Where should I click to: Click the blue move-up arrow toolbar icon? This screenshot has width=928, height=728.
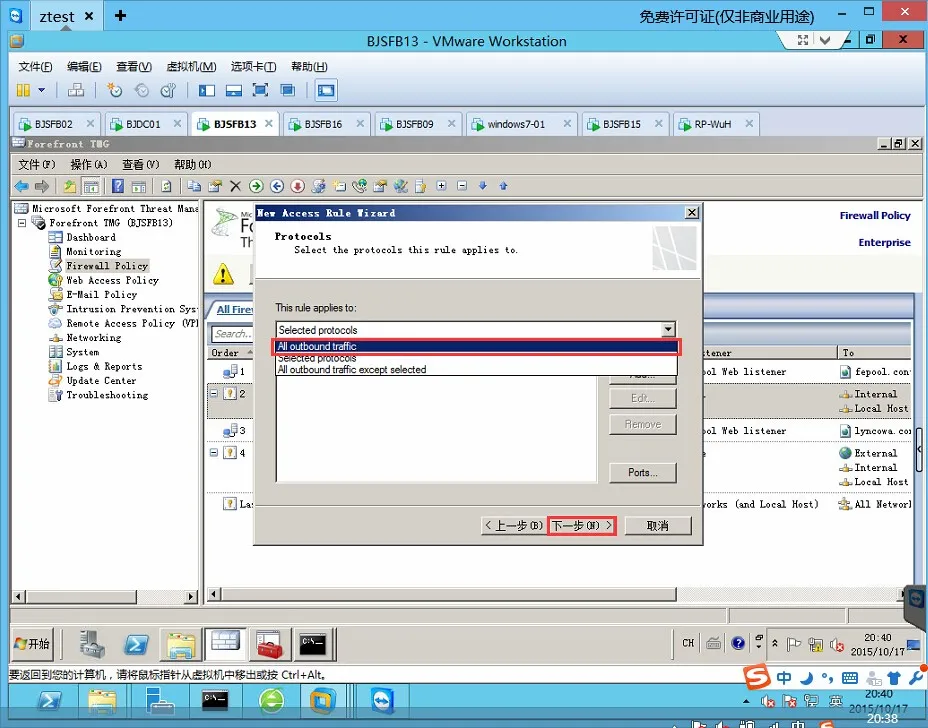[x=504, y=186]
